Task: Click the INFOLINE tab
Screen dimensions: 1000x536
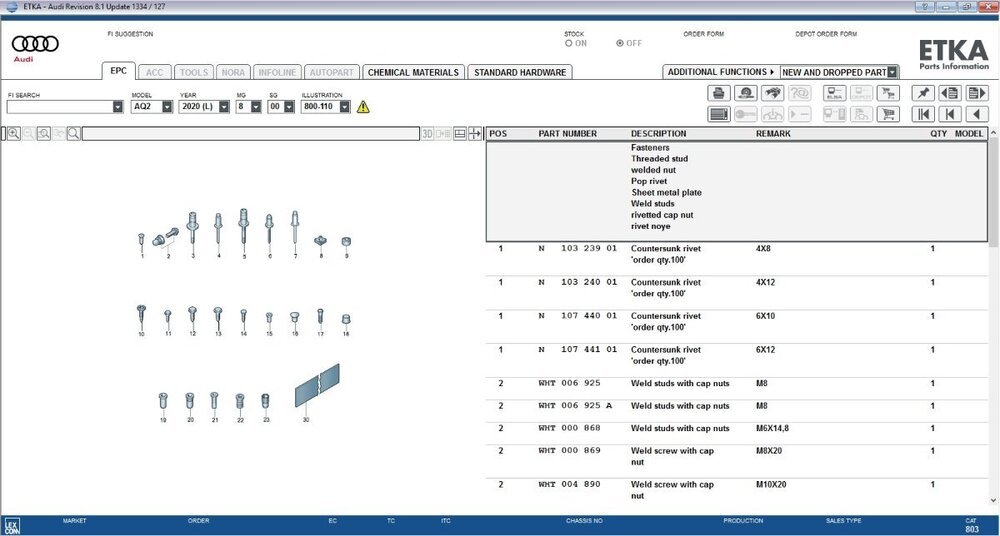Action: click(x=277, y=72)
